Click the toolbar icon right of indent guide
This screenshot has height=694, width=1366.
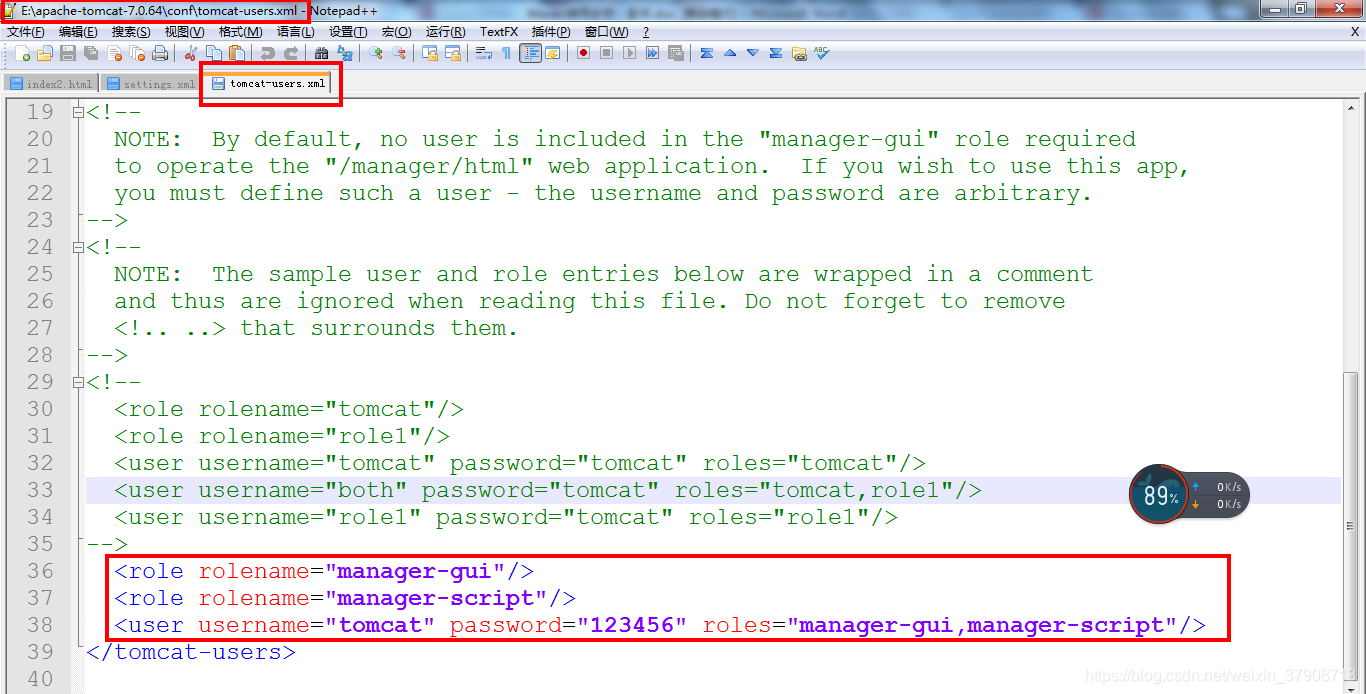pyautogui.click(x=552, y=53)
